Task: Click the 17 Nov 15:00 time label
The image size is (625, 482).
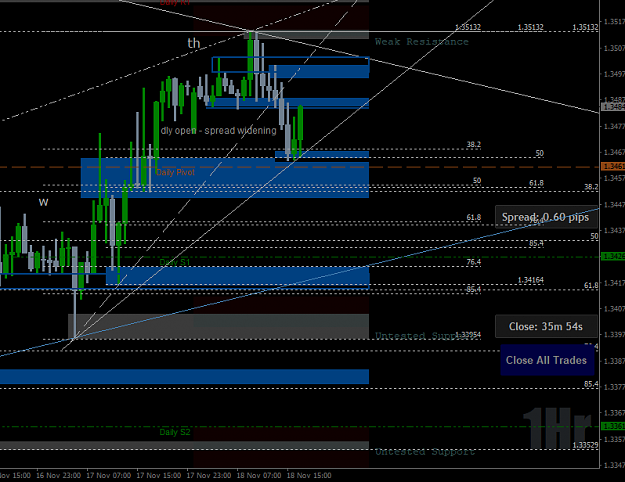Action: click(x=159, y=476)
